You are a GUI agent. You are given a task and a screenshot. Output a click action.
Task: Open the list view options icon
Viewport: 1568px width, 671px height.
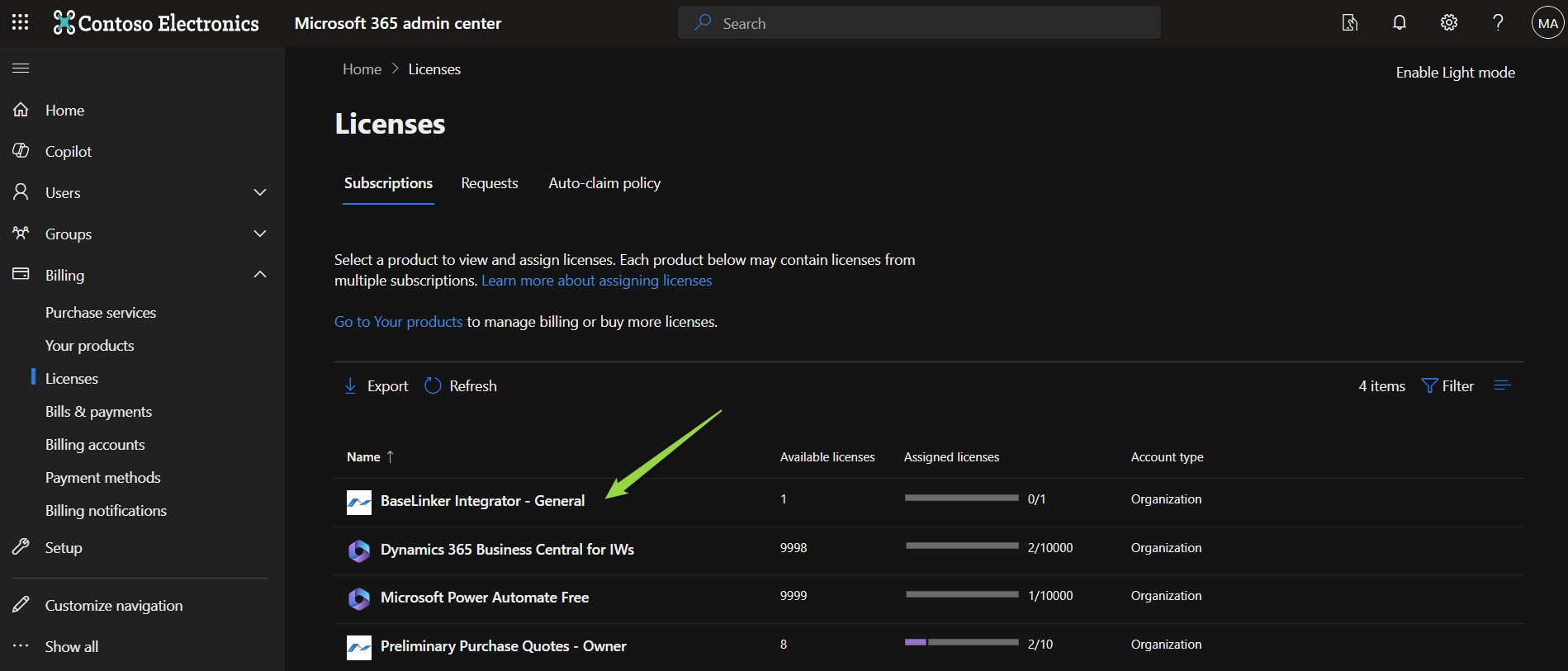point(1503,385)
